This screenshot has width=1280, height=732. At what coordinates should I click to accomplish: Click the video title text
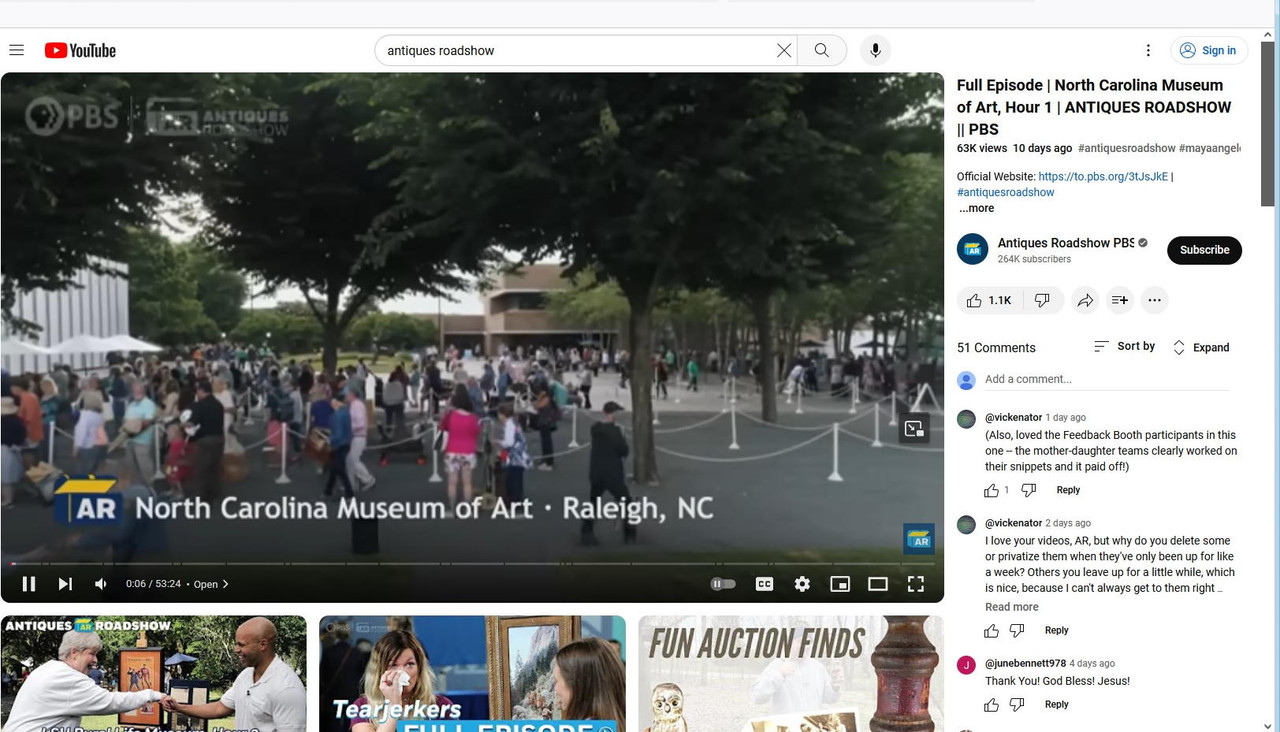[1094, 107]
